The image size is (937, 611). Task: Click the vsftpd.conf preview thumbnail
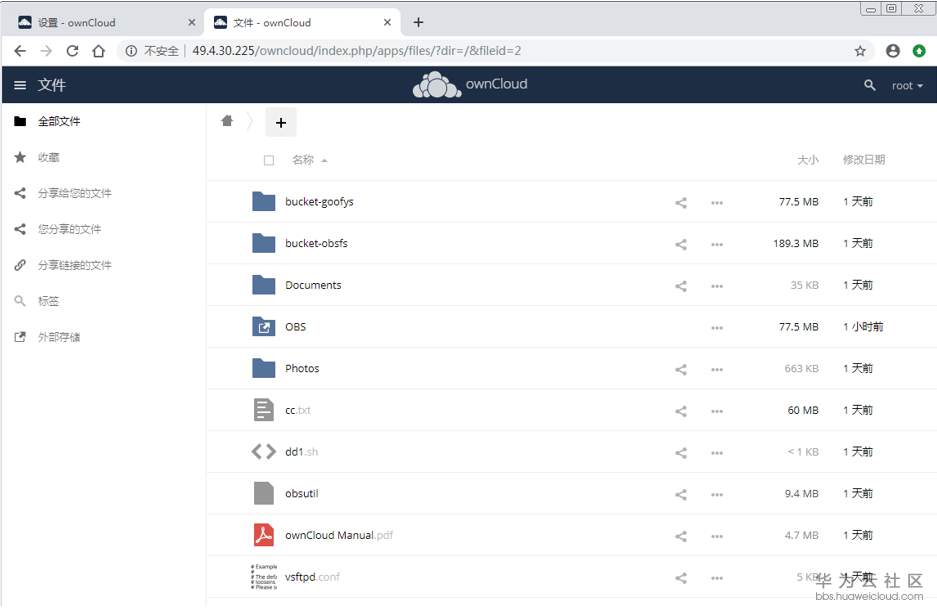point(264,577)
